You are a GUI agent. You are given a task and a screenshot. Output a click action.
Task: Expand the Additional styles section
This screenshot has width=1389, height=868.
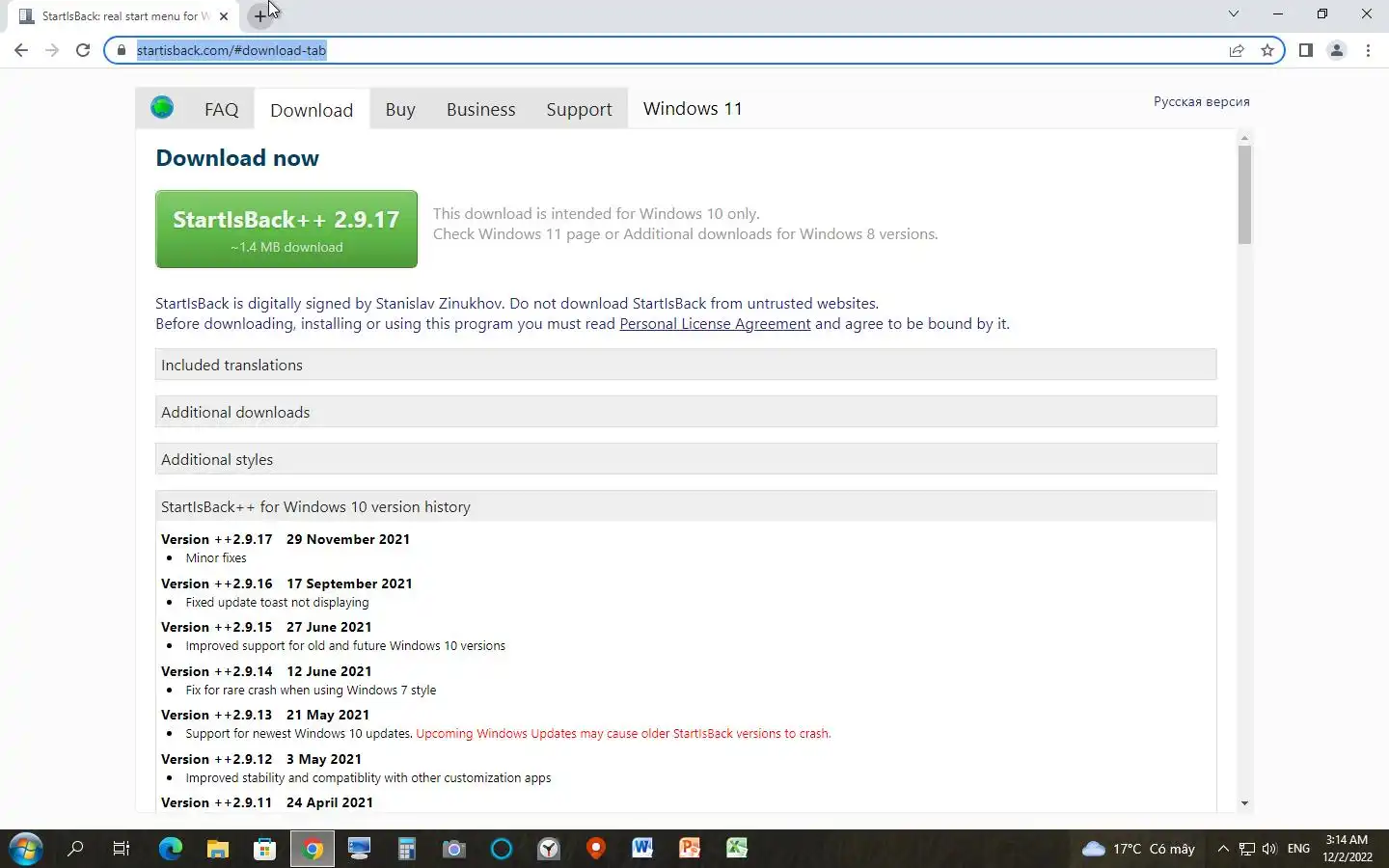(686, 459)
